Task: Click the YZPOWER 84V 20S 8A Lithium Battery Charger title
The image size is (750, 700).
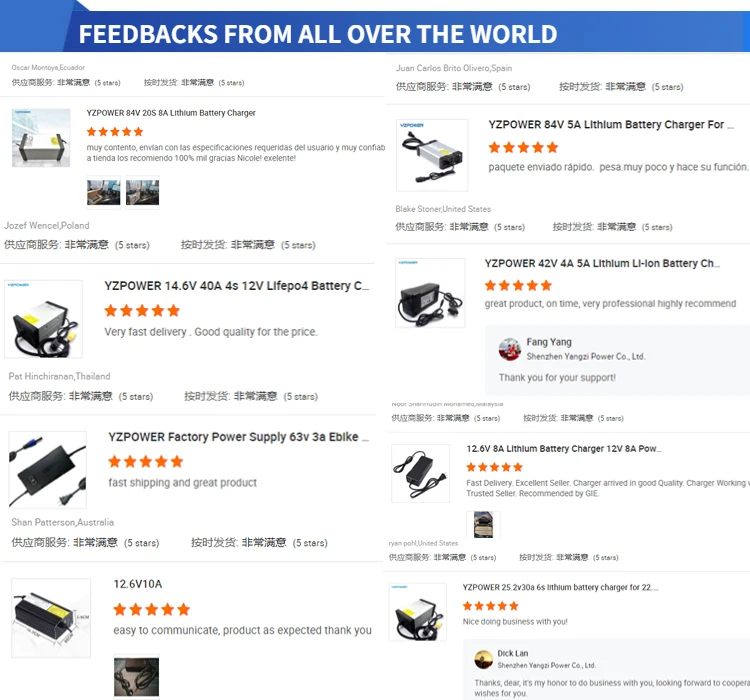Action: tap(171, 113)
